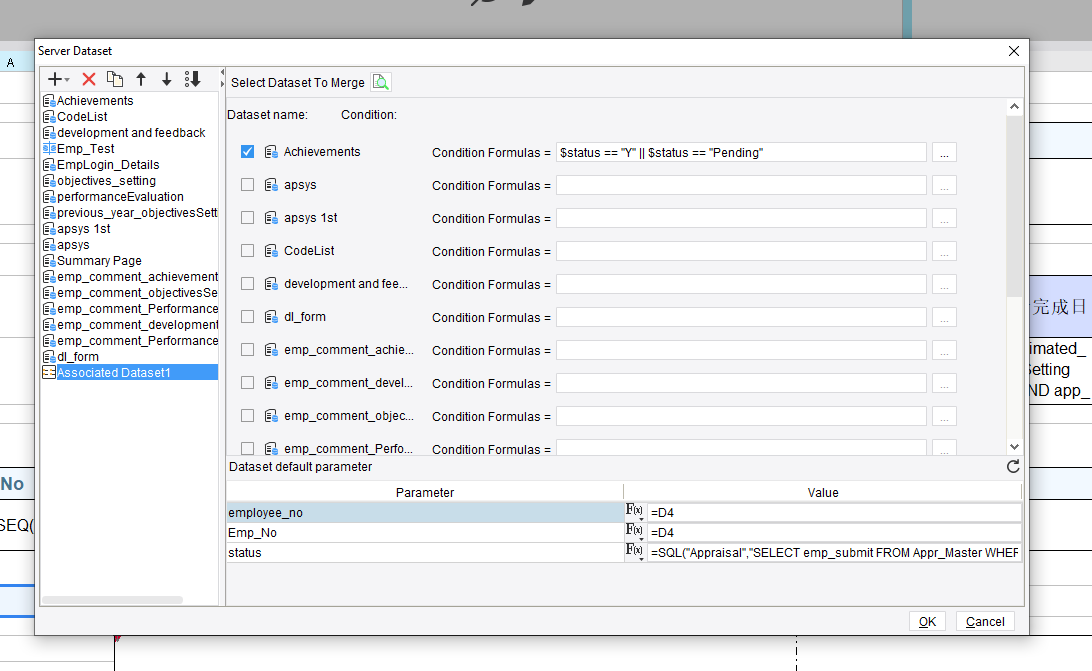Sort datasets with sort icon
This screenshot has height=671, width=1092.
(192, 79)
